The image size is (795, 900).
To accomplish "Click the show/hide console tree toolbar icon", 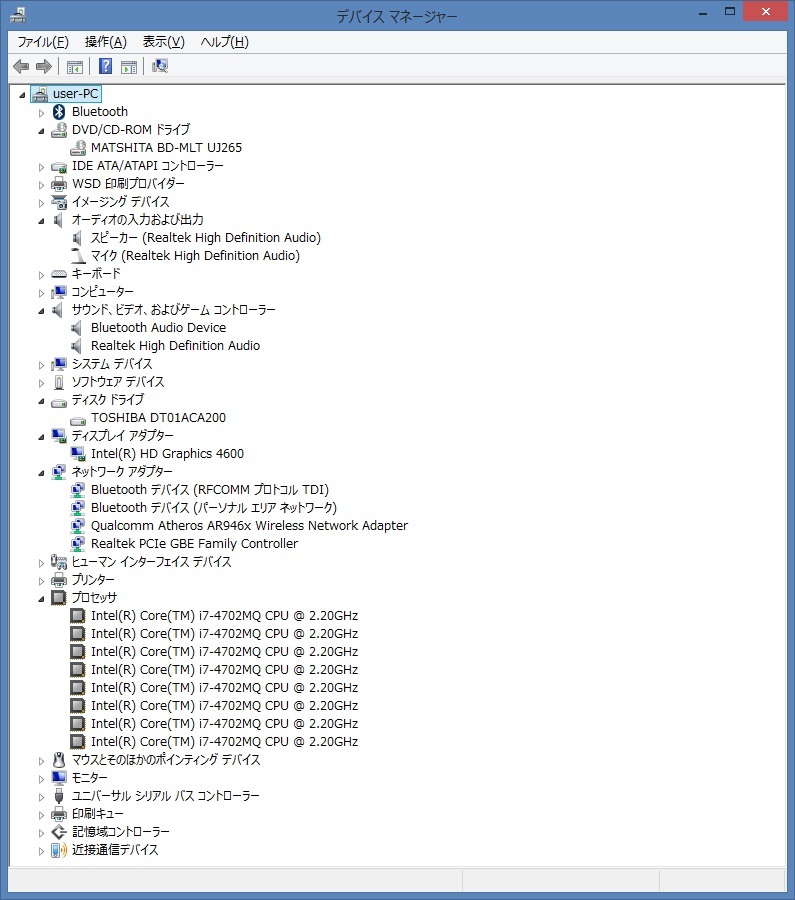I will tap(75, 67).
